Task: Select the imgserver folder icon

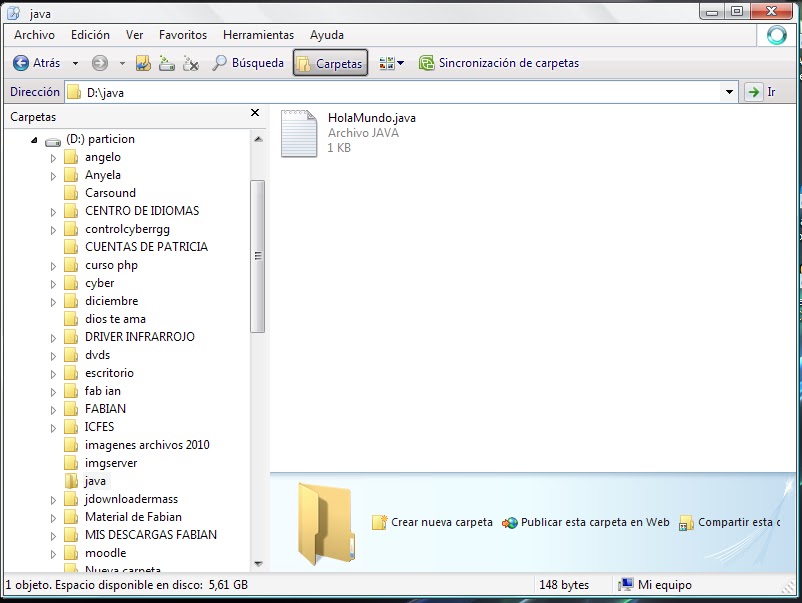Action: tap(71, 463)
